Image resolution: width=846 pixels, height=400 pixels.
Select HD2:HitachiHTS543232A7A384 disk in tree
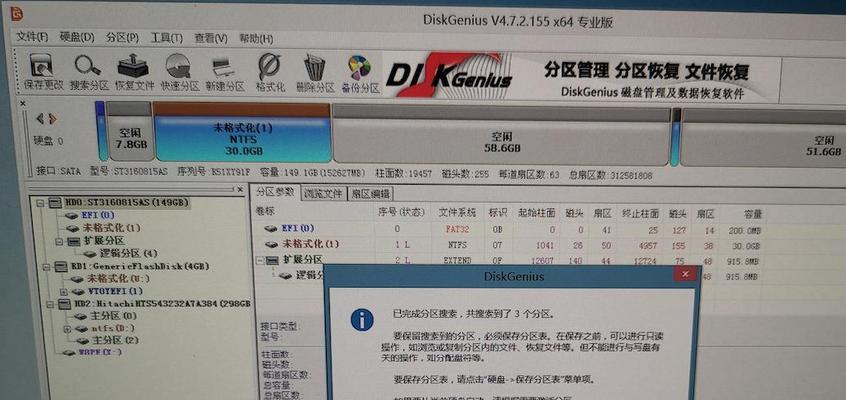click(161, 304)
